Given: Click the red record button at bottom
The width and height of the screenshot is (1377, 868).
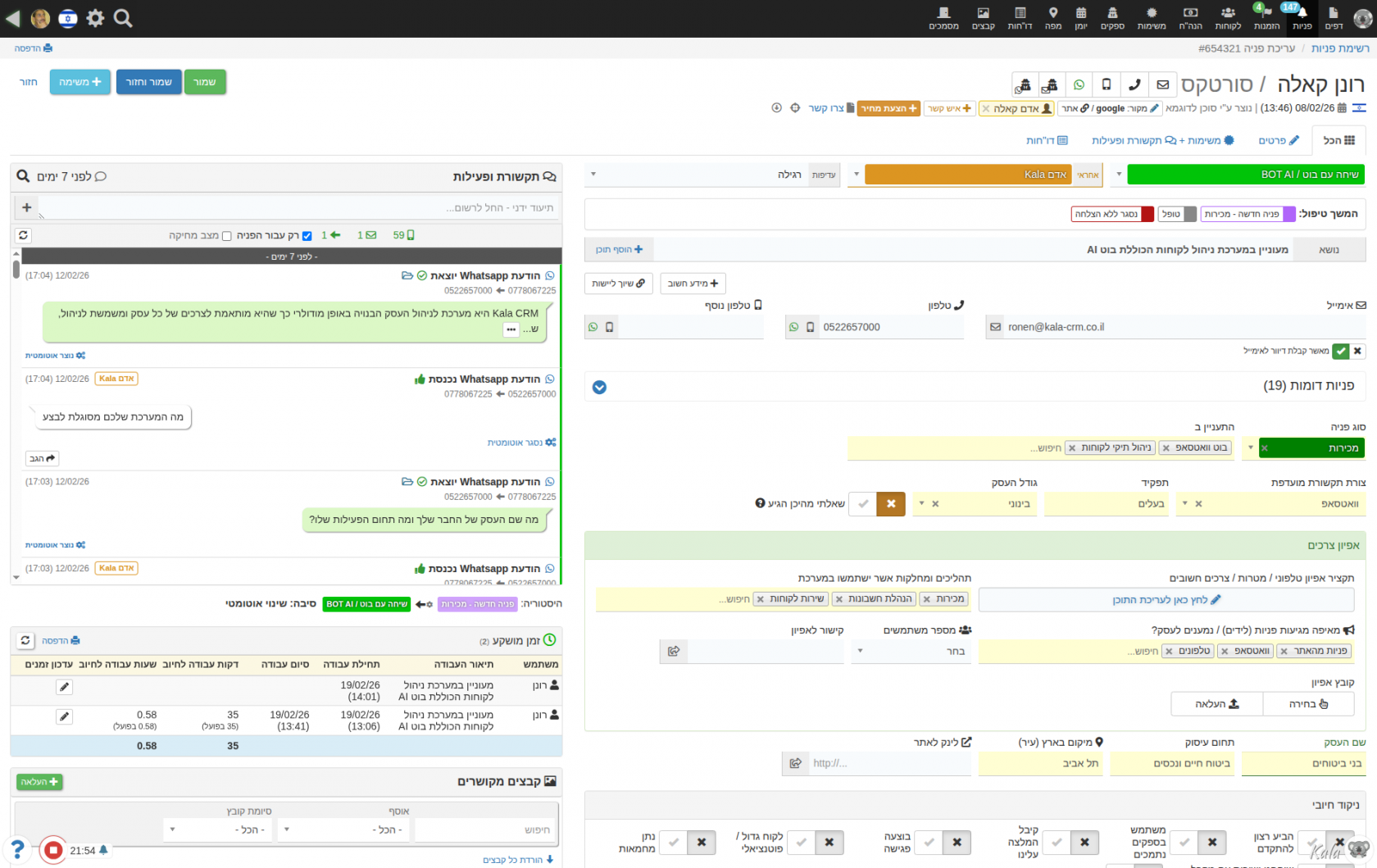Looking at the screenshot, I should [x=53, y=850].
